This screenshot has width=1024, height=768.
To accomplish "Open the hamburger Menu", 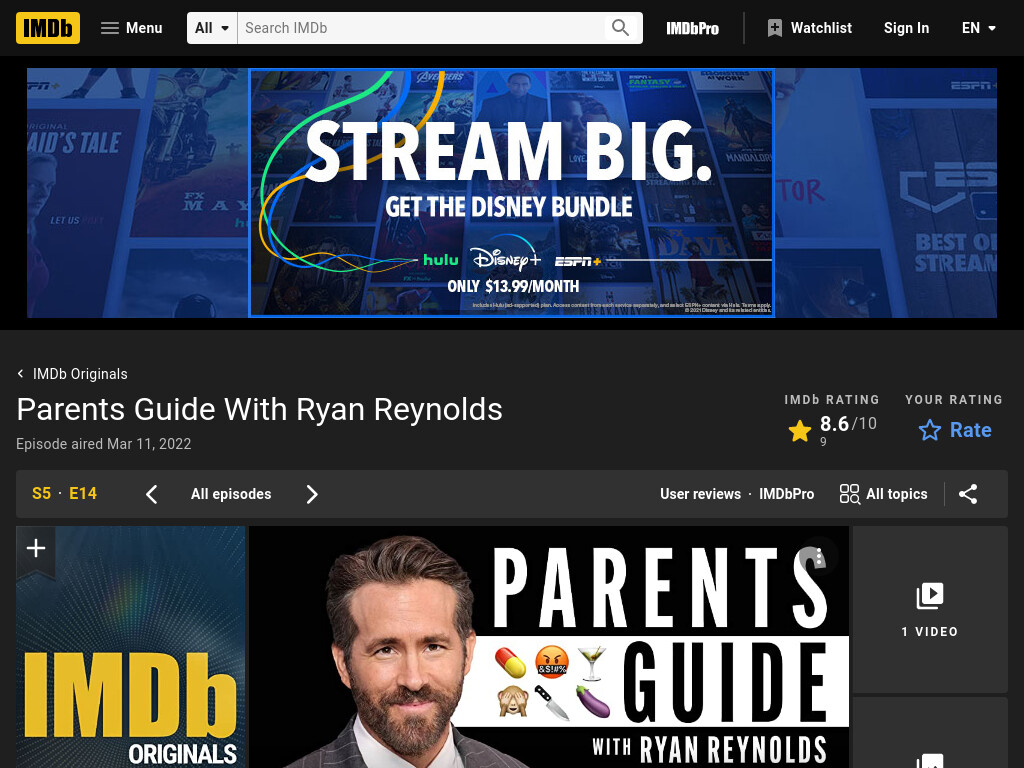I will coord(131,28).
